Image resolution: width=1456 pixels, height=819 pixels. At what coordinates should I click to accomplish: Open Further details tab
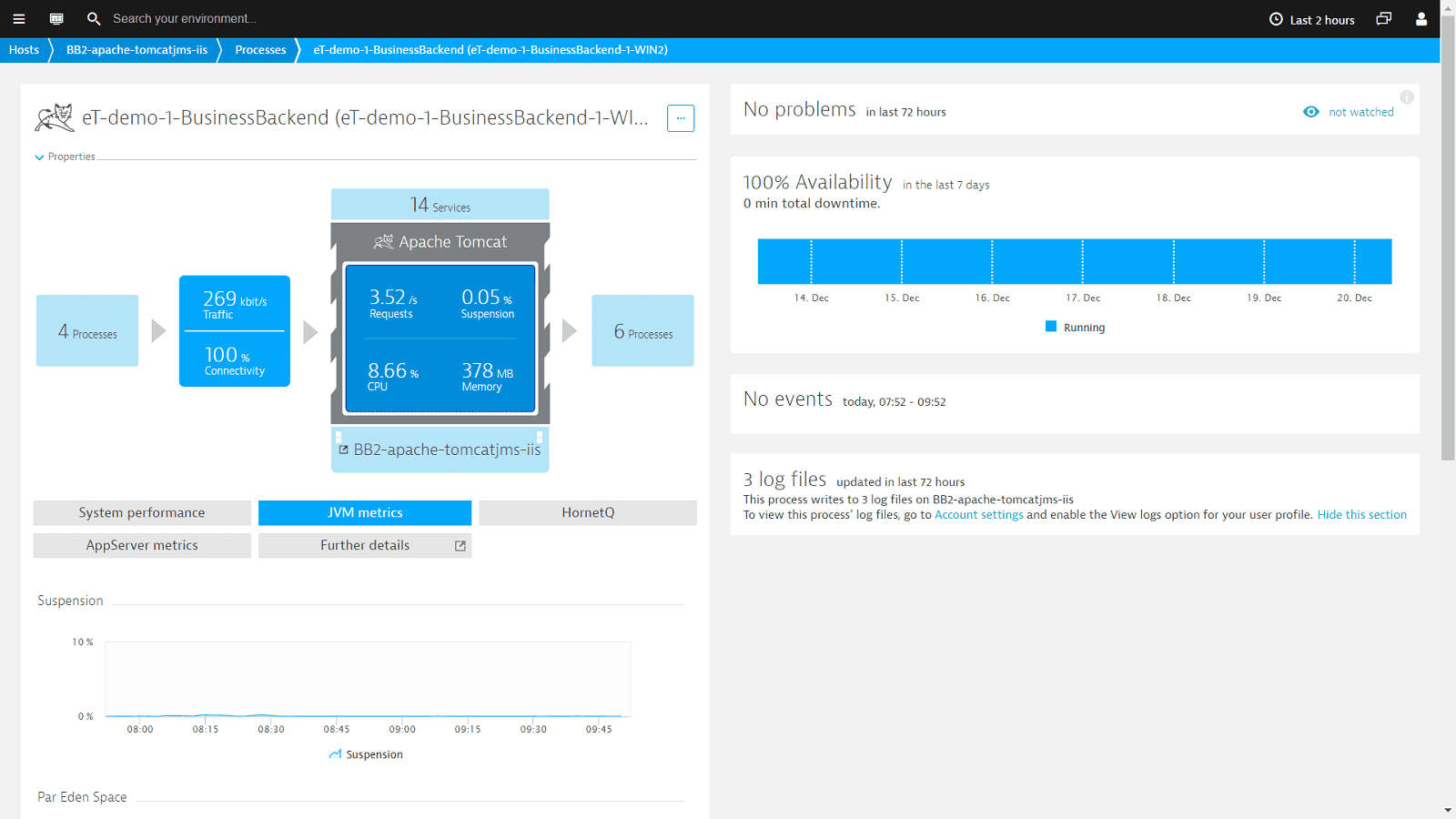pyautogui.click(x=365, y=545)
